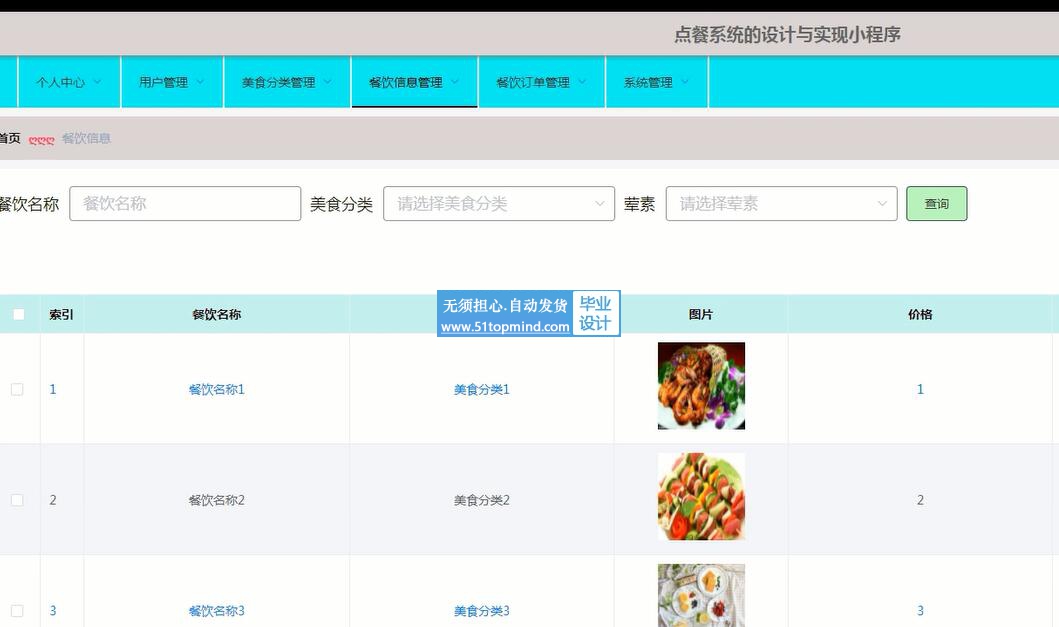Open the 个人中心 menu

pos(69,82)
